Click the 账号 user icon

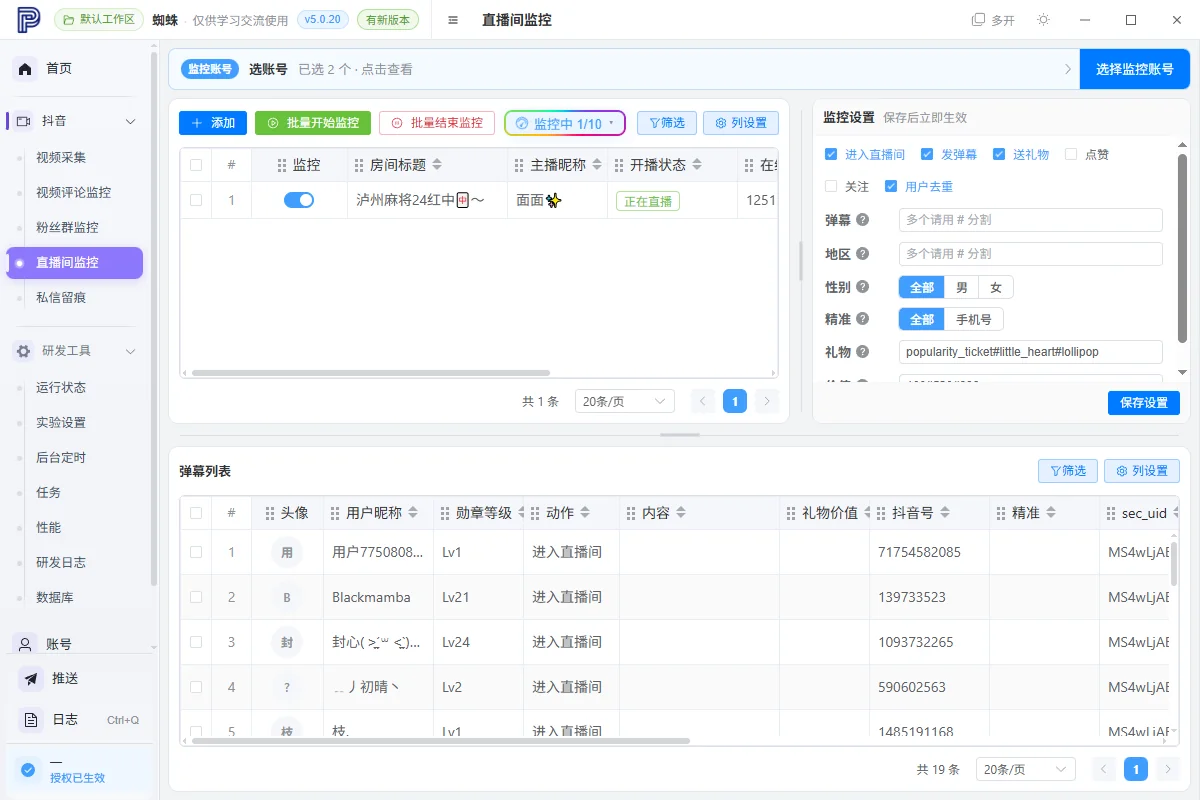coord(27,644)
